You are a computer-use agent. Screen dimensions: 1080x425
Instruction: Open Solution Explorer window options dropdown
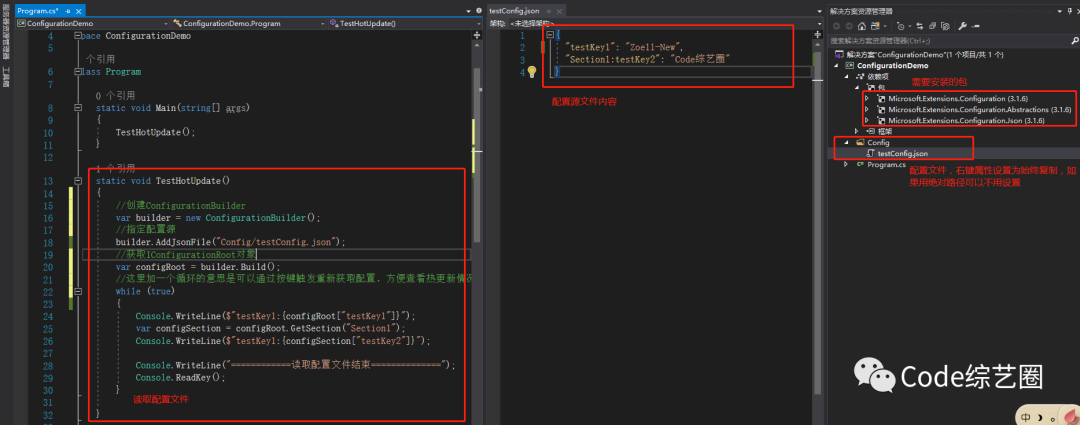[1059, 11]
